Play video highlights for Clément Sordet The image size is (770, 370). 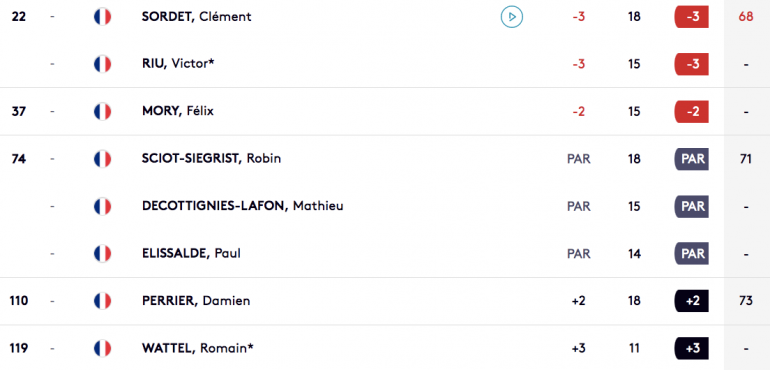coord(512,17)
